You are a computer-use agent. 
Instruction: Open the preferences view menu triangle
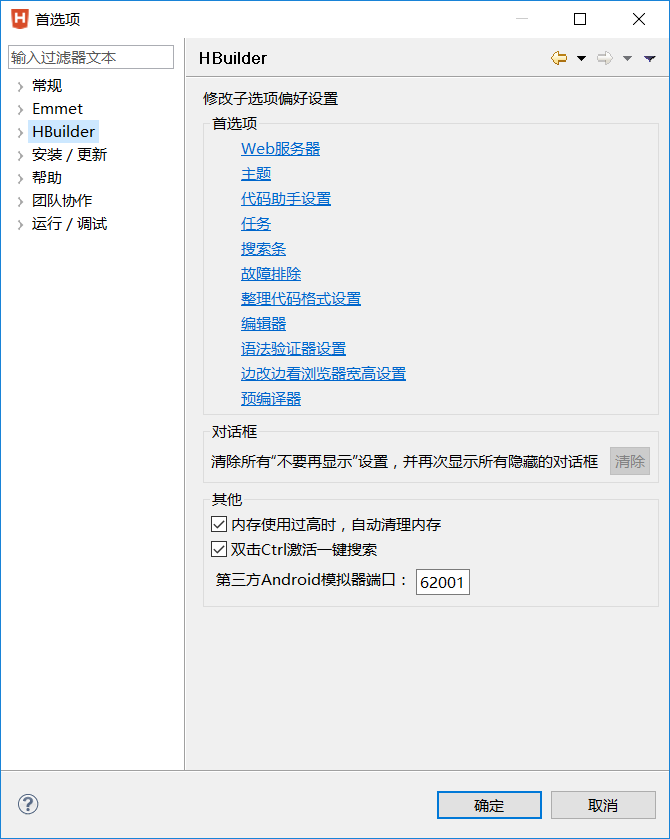(x=650, y=58)
